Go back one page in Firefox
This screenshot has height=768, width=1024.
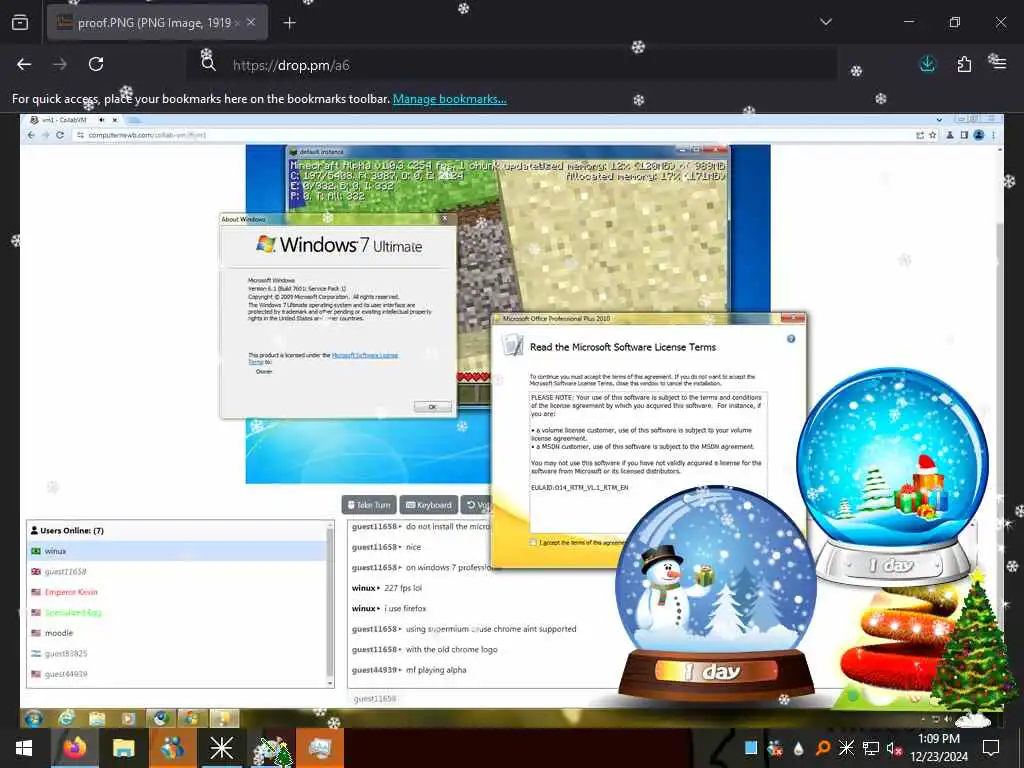[24, 64]
